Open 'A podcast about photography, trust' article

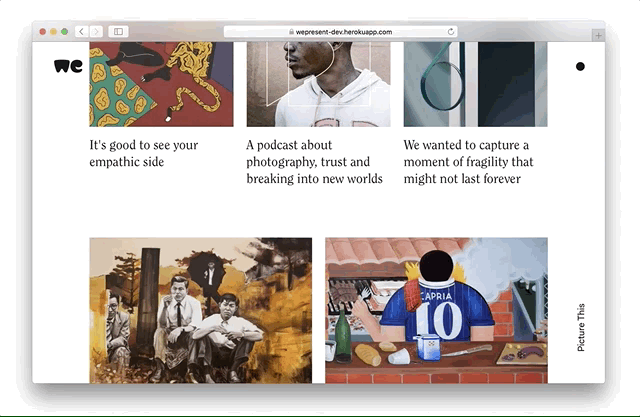tap(314, 162)
